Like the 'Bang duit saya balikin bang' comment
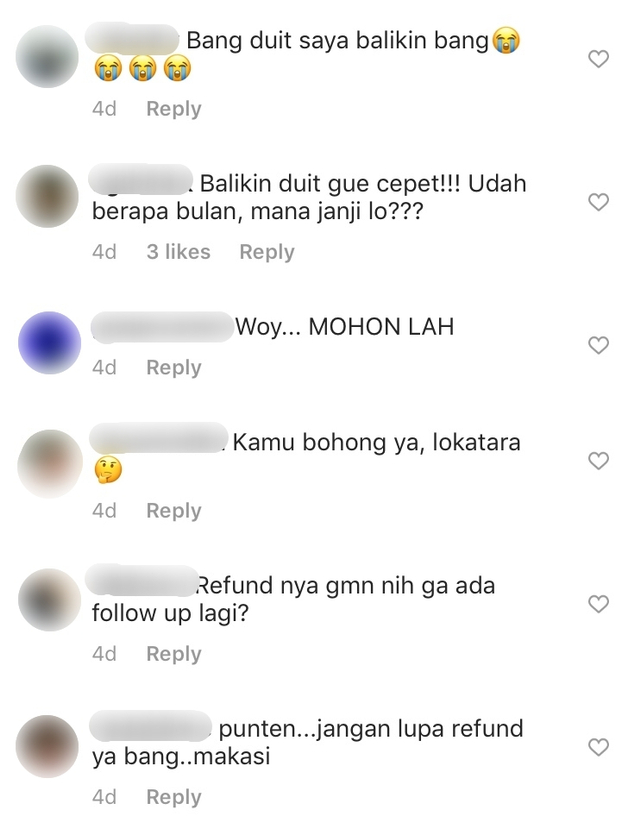 (x=598, y=59)
